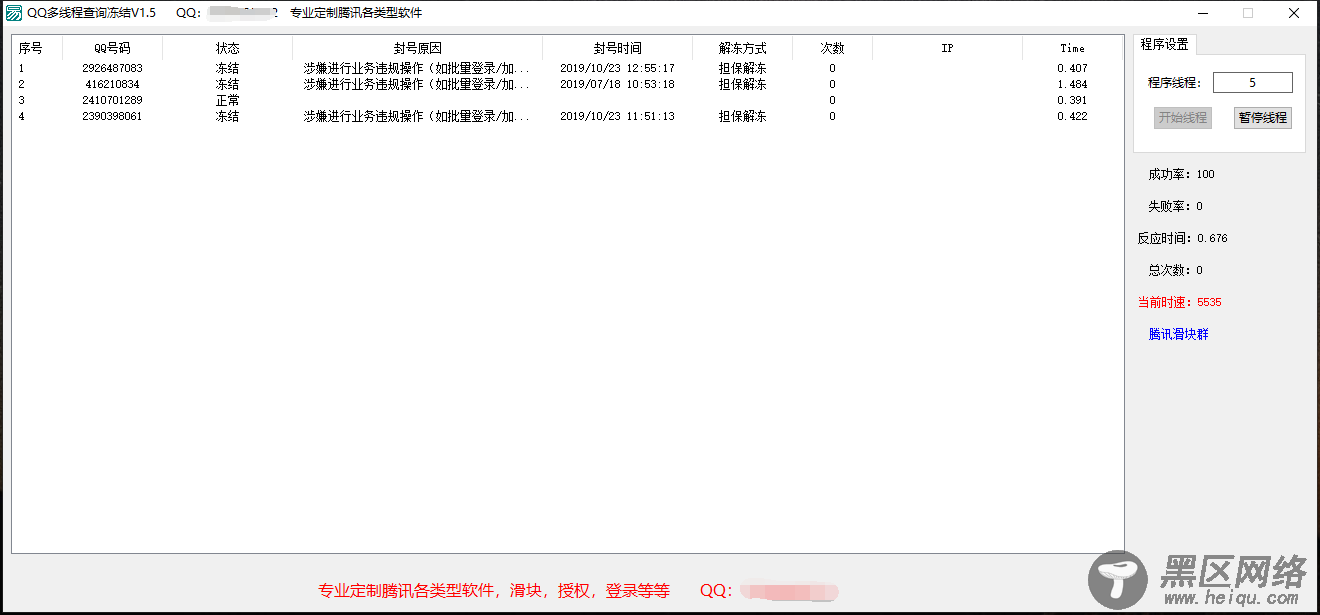Image resolution: width=1320 pixels, height=615 pixels.
Task: Close the QQ多线程查询冻结 window
Action: [1294, 13]
